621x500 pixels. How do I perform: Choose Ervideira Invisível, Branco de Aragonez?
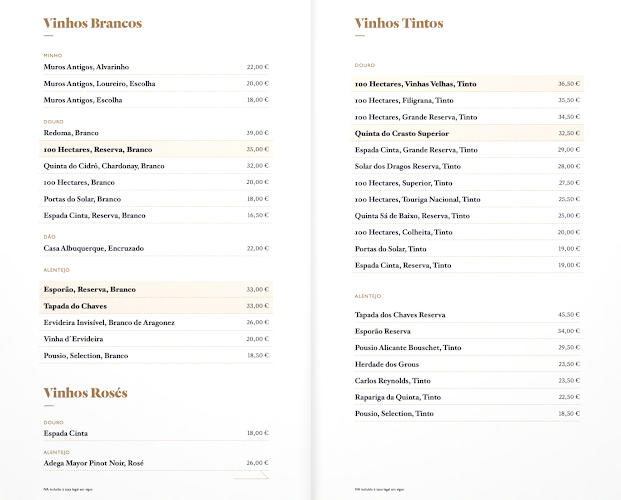tap(109, 323)
